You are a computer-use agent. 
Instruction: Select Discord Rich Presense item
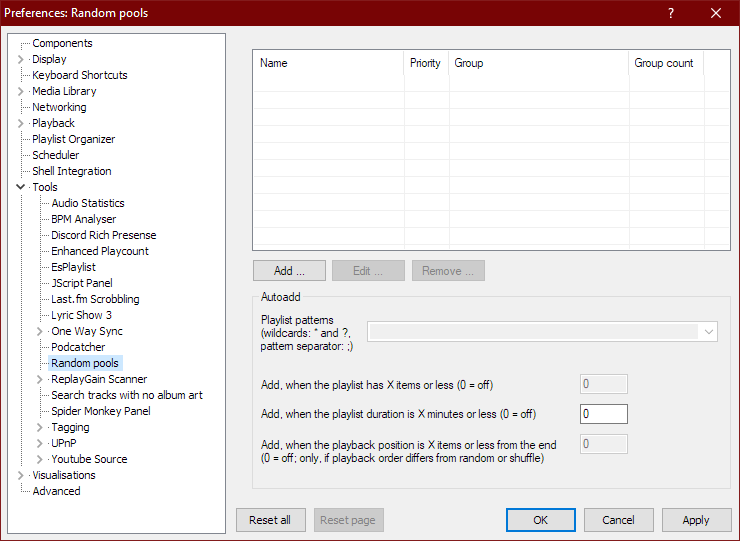click(x=104, y=236)
